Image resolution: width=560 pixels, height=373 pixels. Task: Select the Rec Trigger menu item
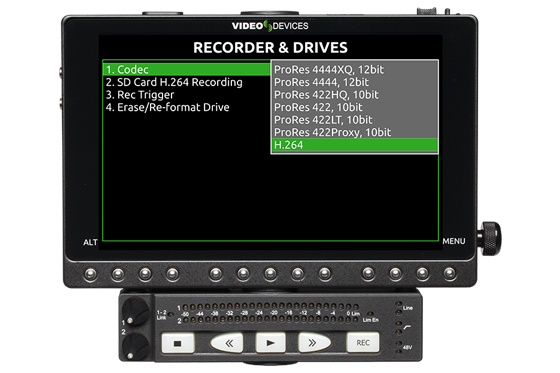tap(140, 95)
